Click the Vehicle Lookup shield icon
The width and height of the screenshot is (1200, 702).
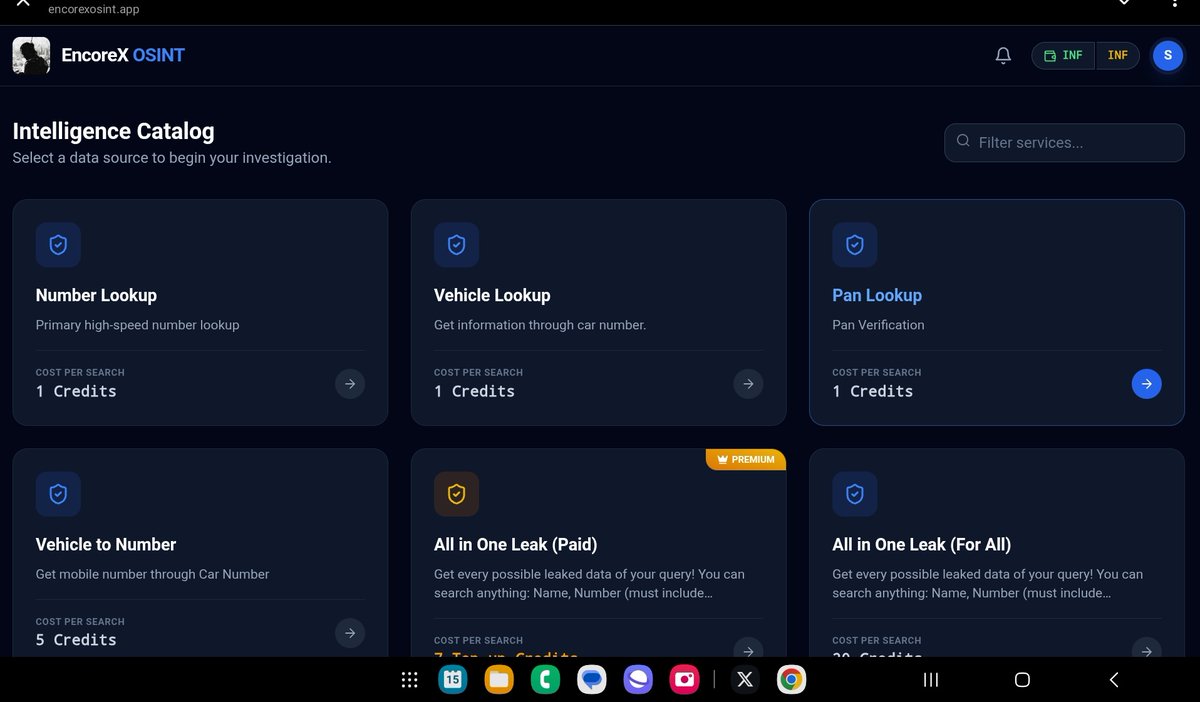point(456,244)
